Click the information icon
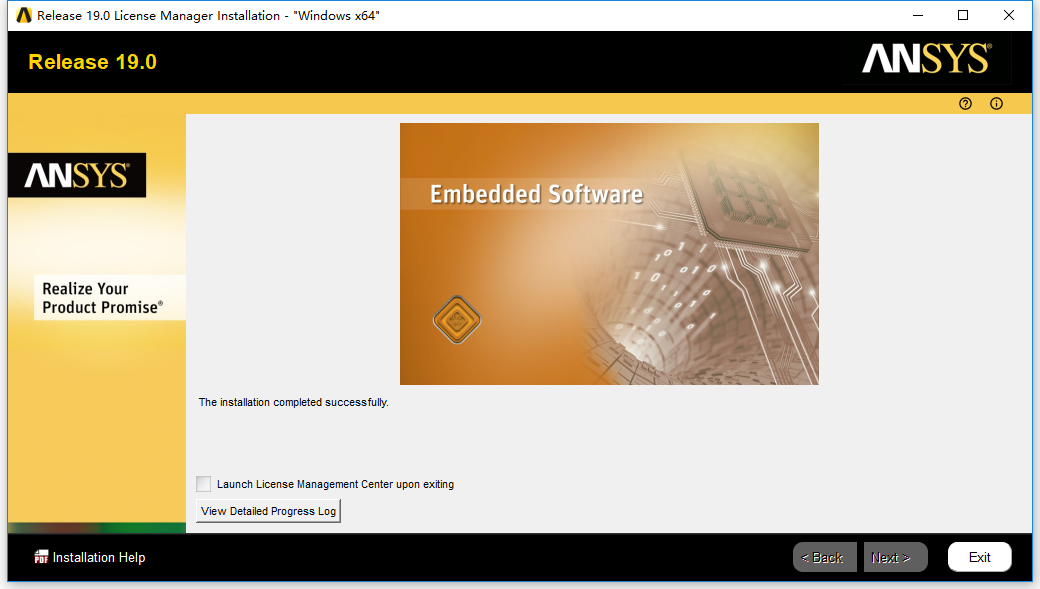 (996, 103)
